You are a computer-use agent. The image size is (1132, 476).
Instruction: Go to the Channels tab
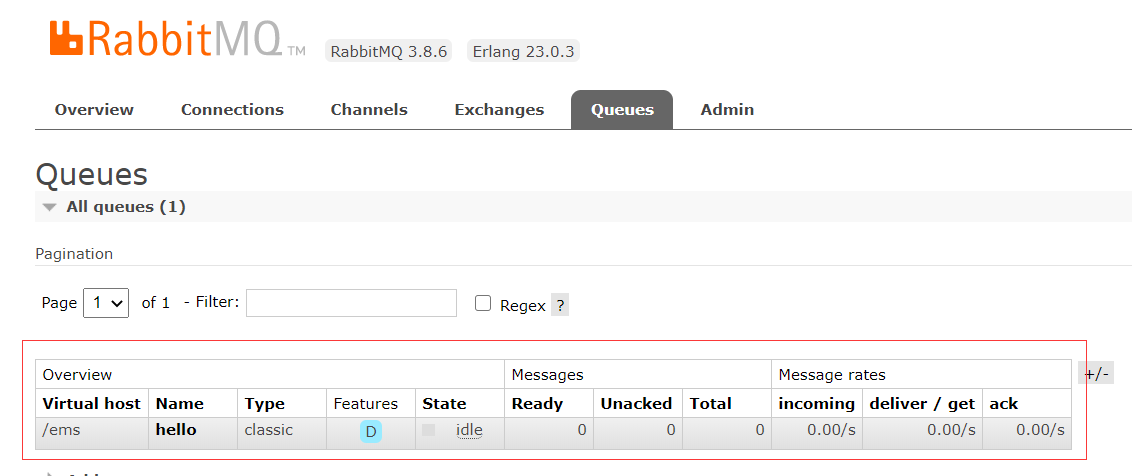point(369,110)
